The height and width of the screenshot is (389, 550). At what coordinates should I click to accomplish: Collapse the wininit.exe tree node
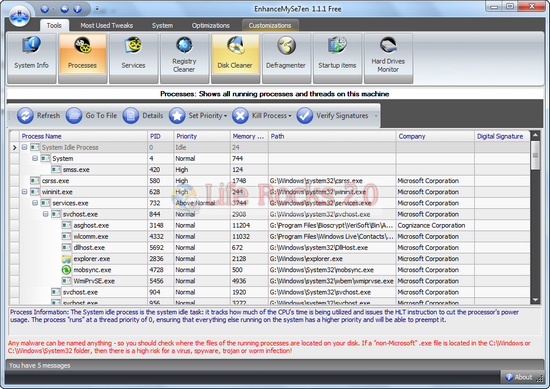pos(24,192)
